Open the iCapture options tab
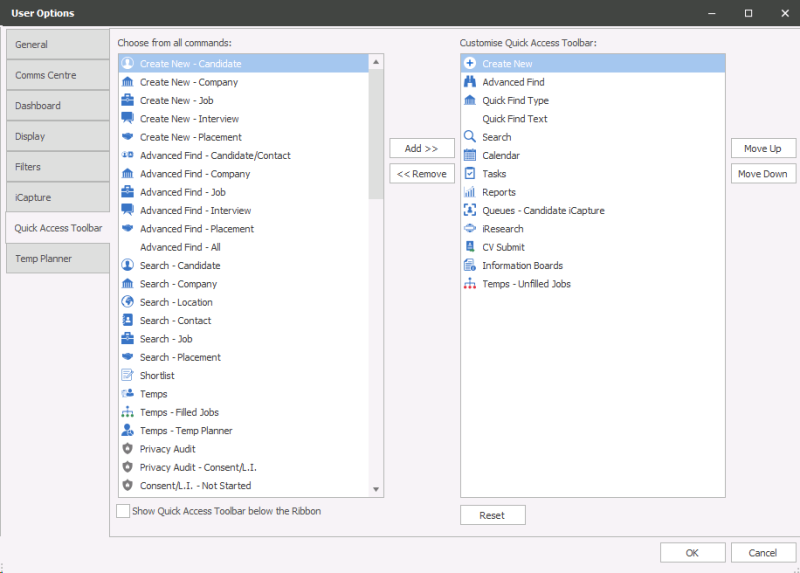Image resolution: width=800 pixels, height=573 pixels. tap(56, 197)
